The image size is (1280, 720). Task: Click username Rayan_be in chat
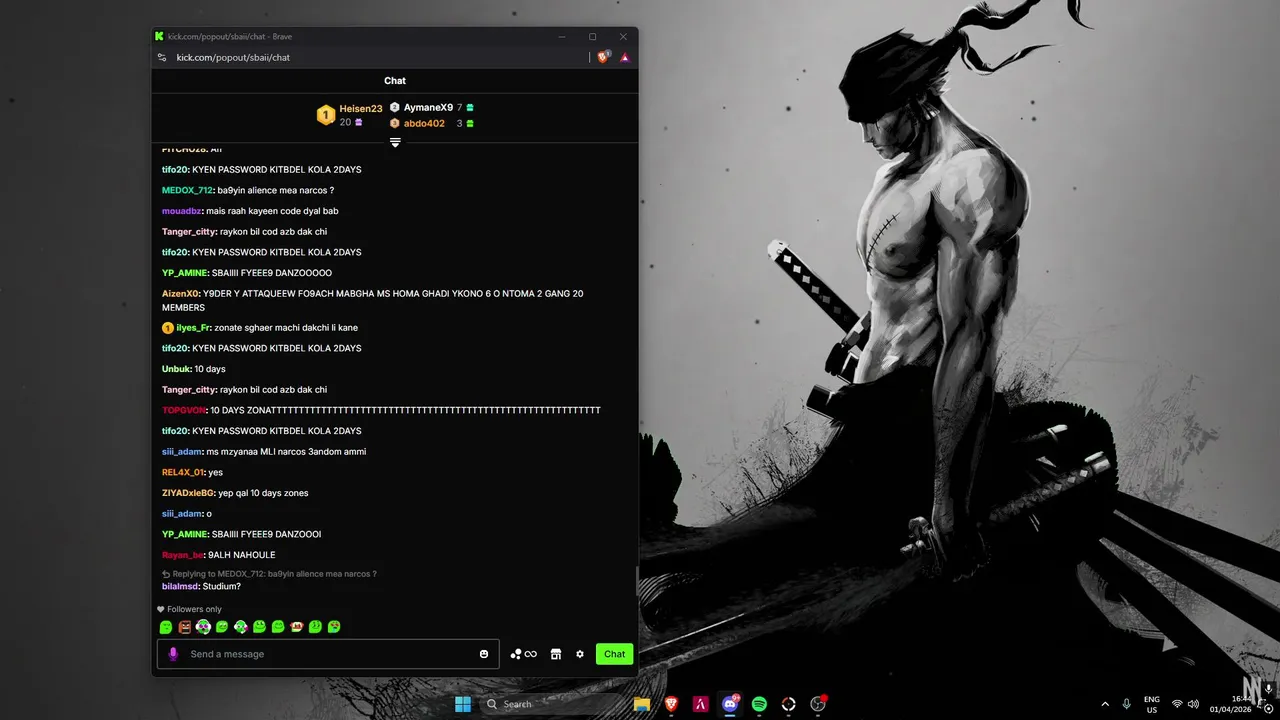(183, 555)
